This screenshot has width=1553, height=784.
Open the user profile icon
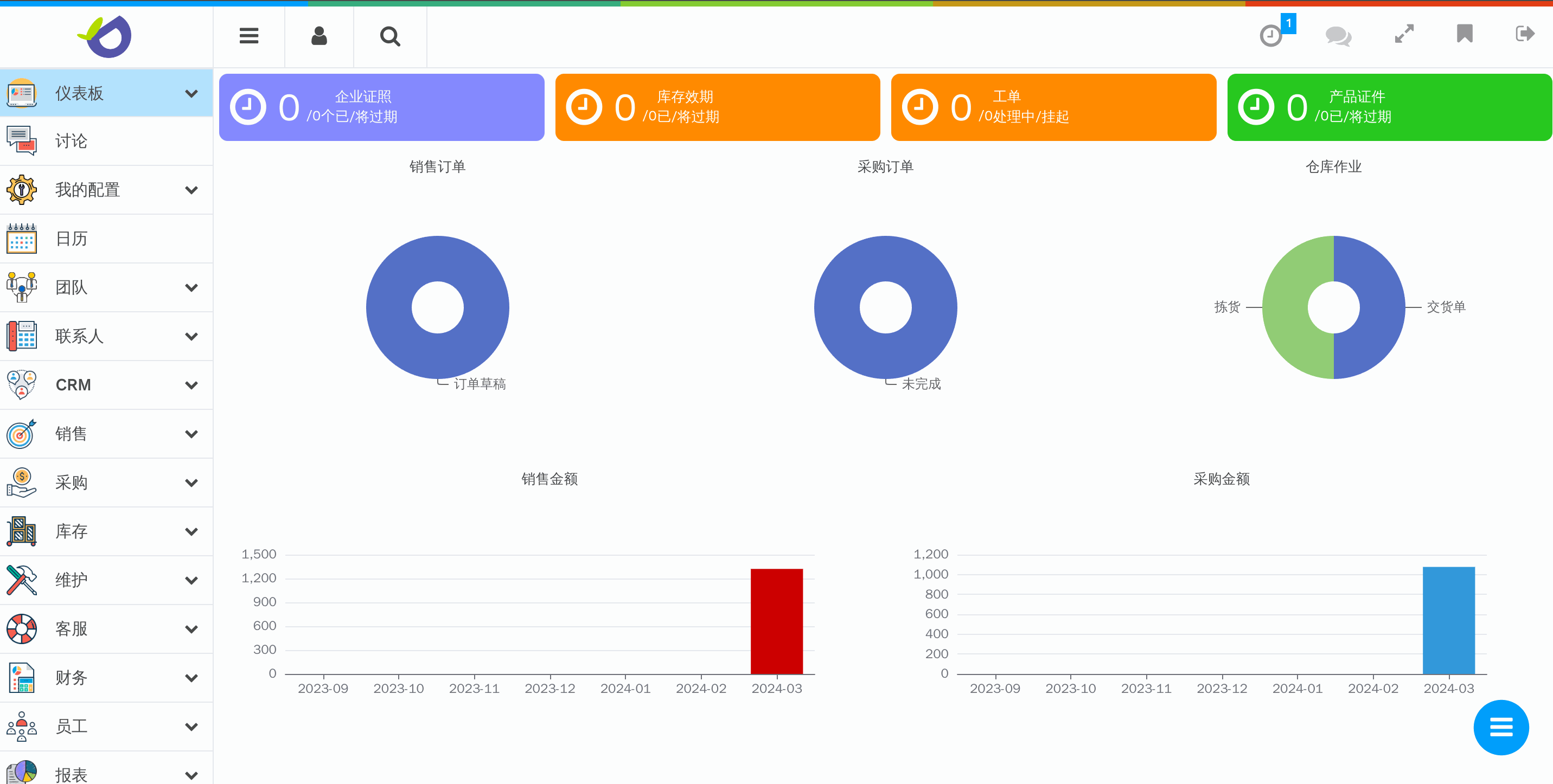pos(319,36)
